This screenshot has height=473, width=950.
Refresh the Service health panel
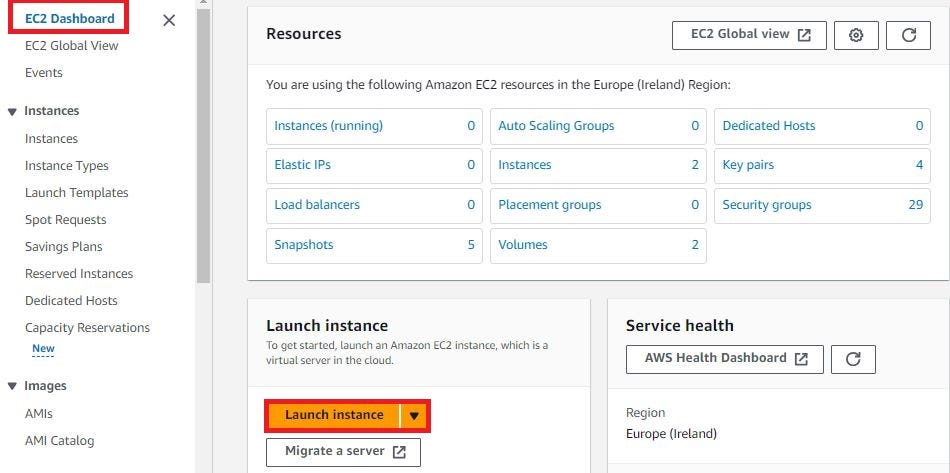(853, 359)
